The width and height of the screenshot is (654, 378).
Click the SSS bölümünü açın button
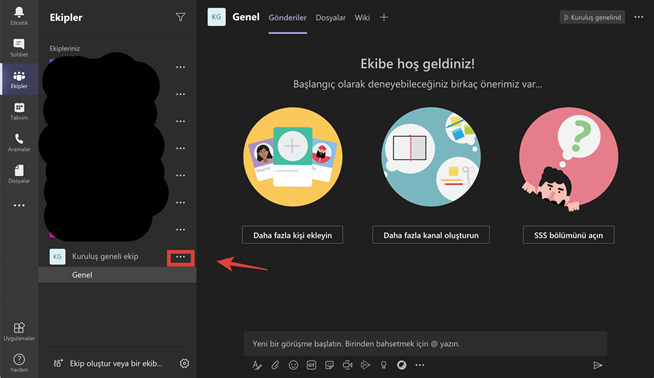click(x=568, y=235)
